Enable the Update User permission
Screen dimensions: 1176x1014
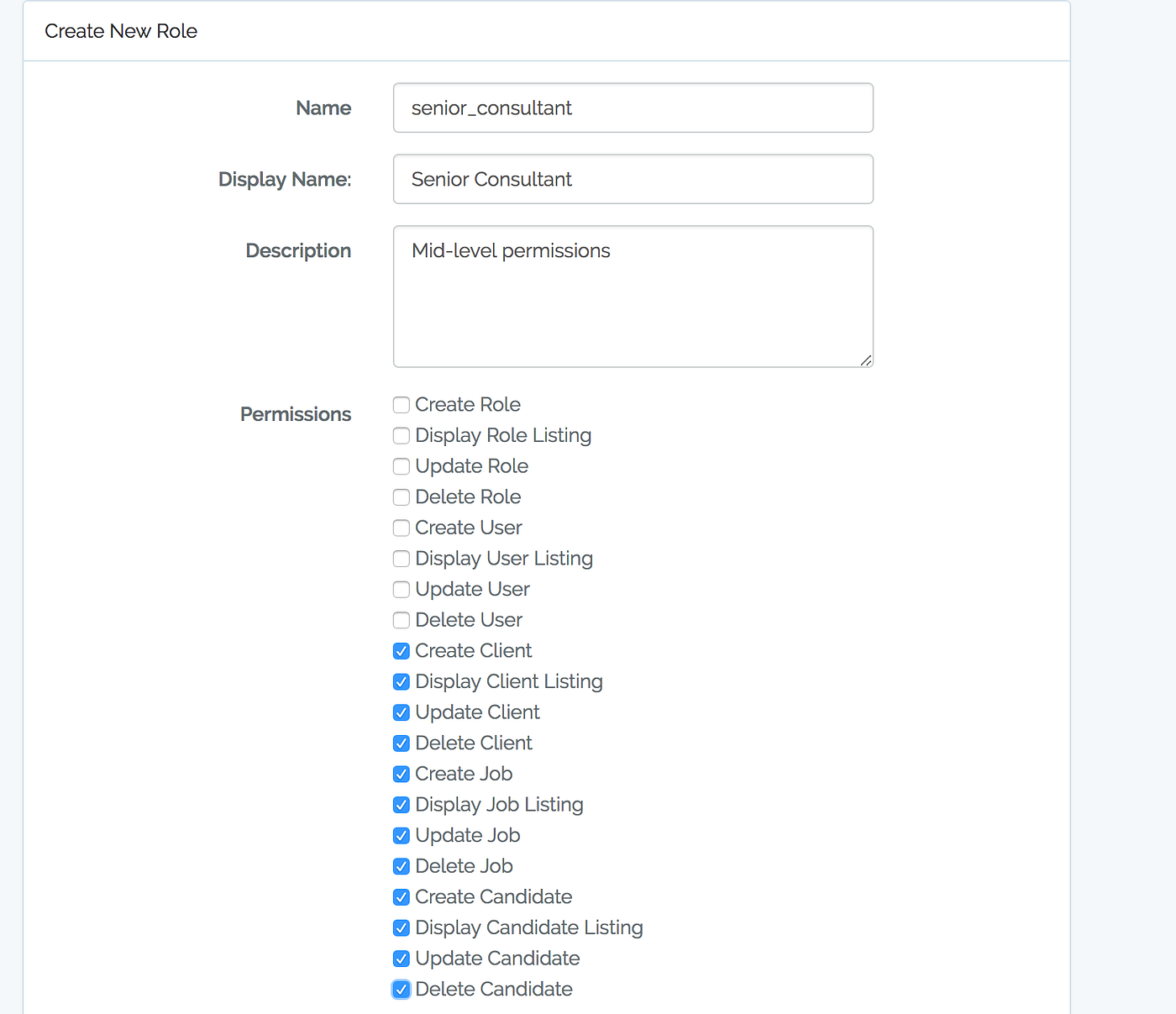(x=401, y=589)
